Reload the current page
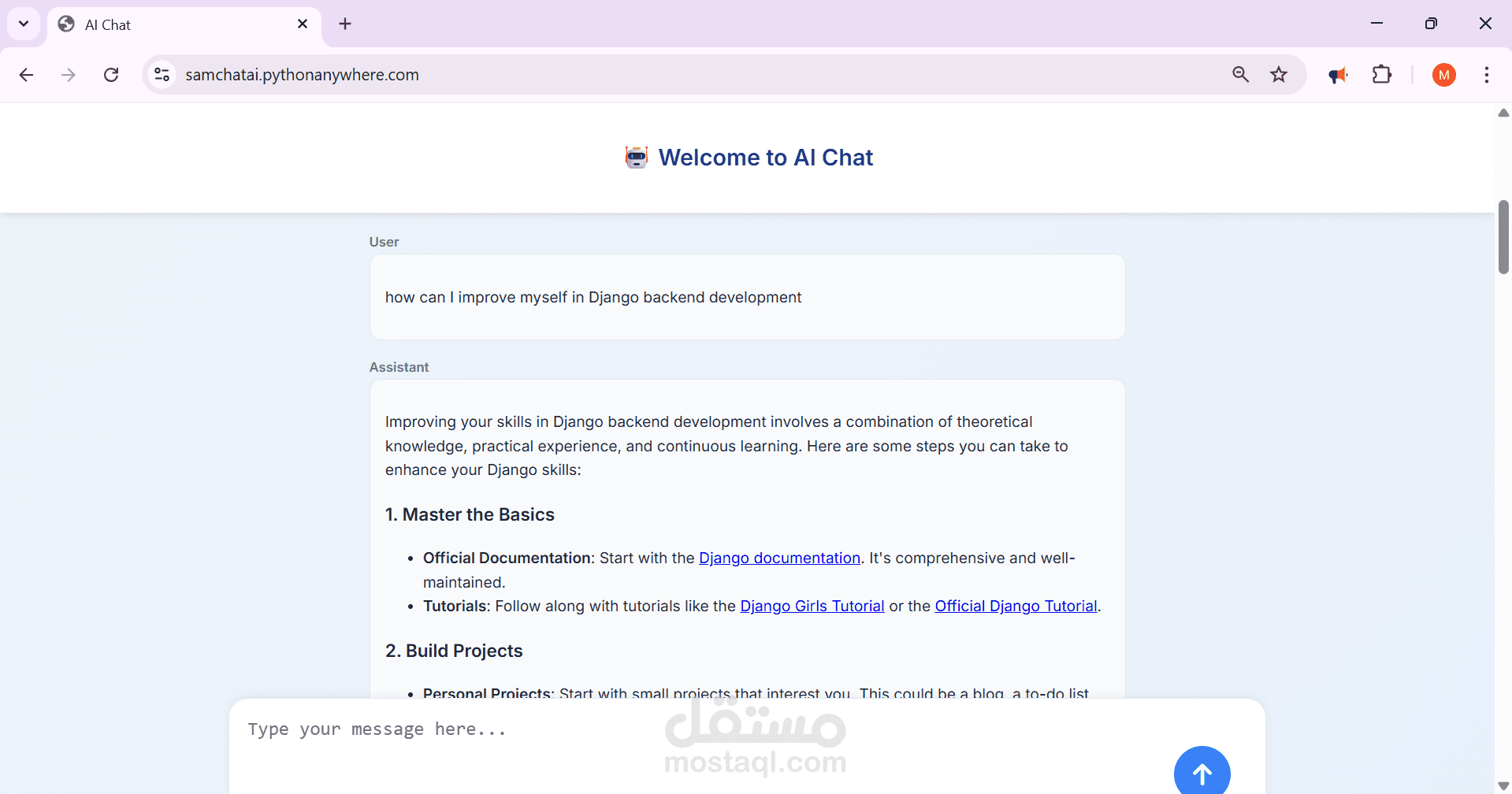 (111, 75)
